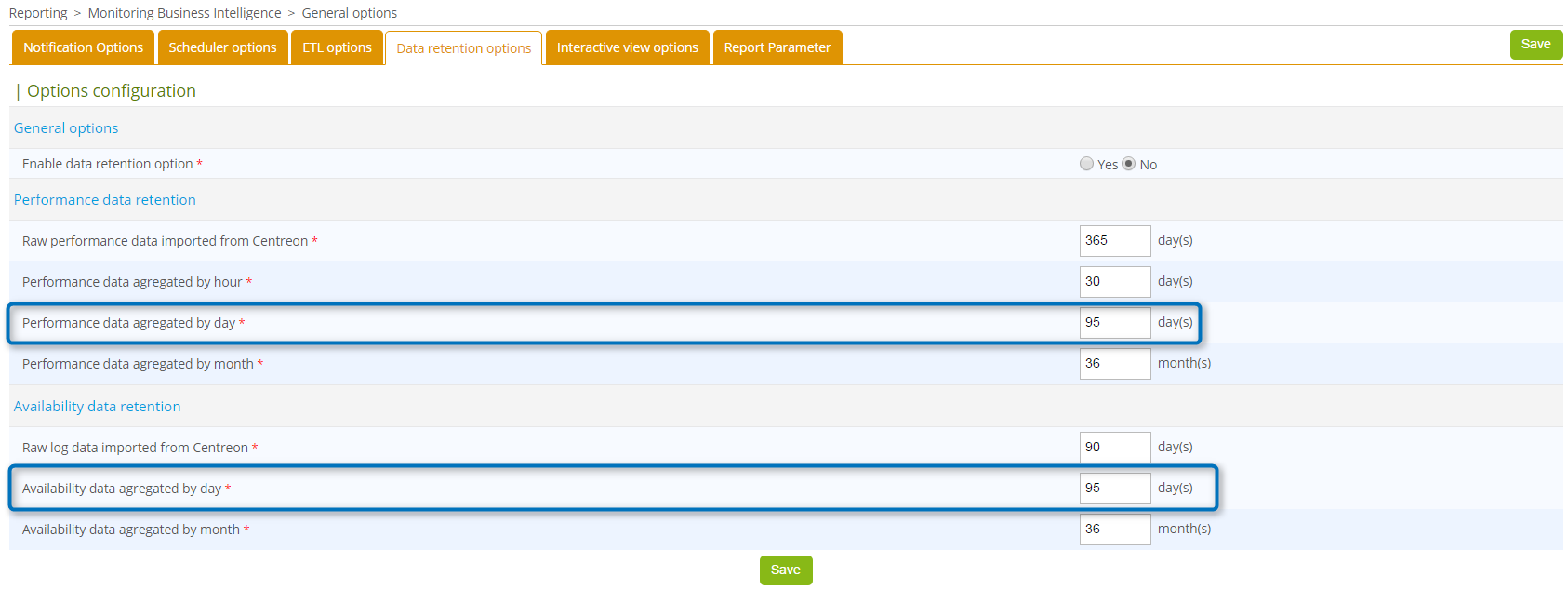Click raw log data days field
Screen dimensions: 1568x590
pos(1114,448)
